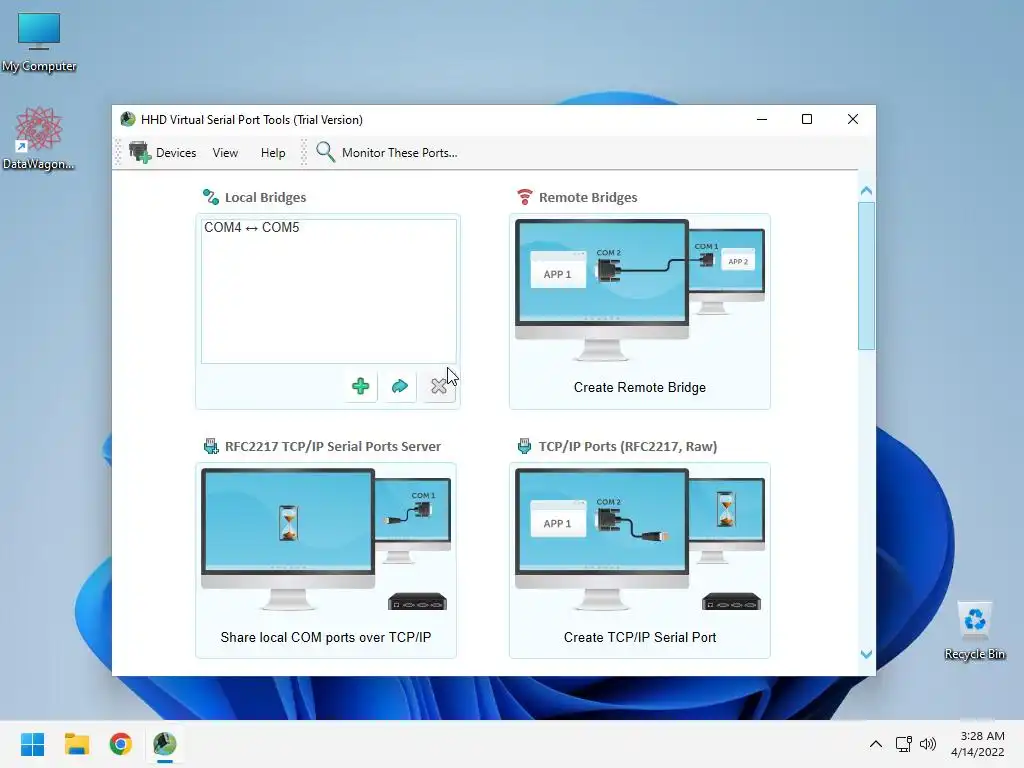Viewport: 1024px width, 768px height.
Task: Click the teal arrow edit bridge icon
Action: [x=400, y=386]
